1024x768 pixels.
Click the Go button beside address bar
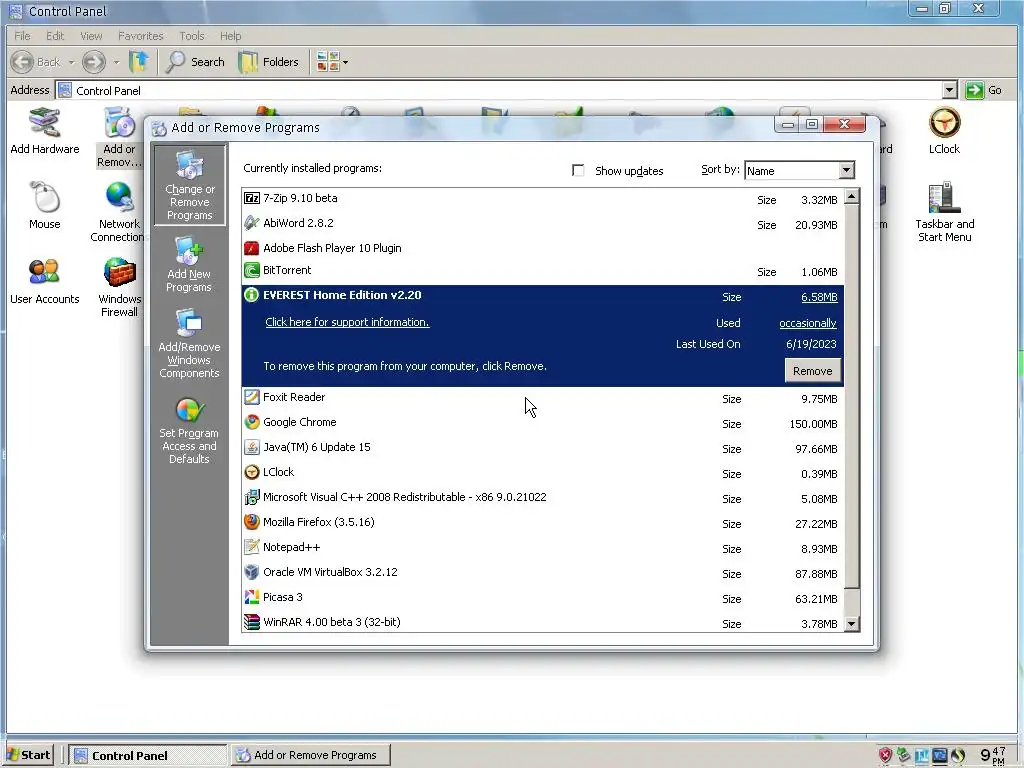tap(984, 90)
